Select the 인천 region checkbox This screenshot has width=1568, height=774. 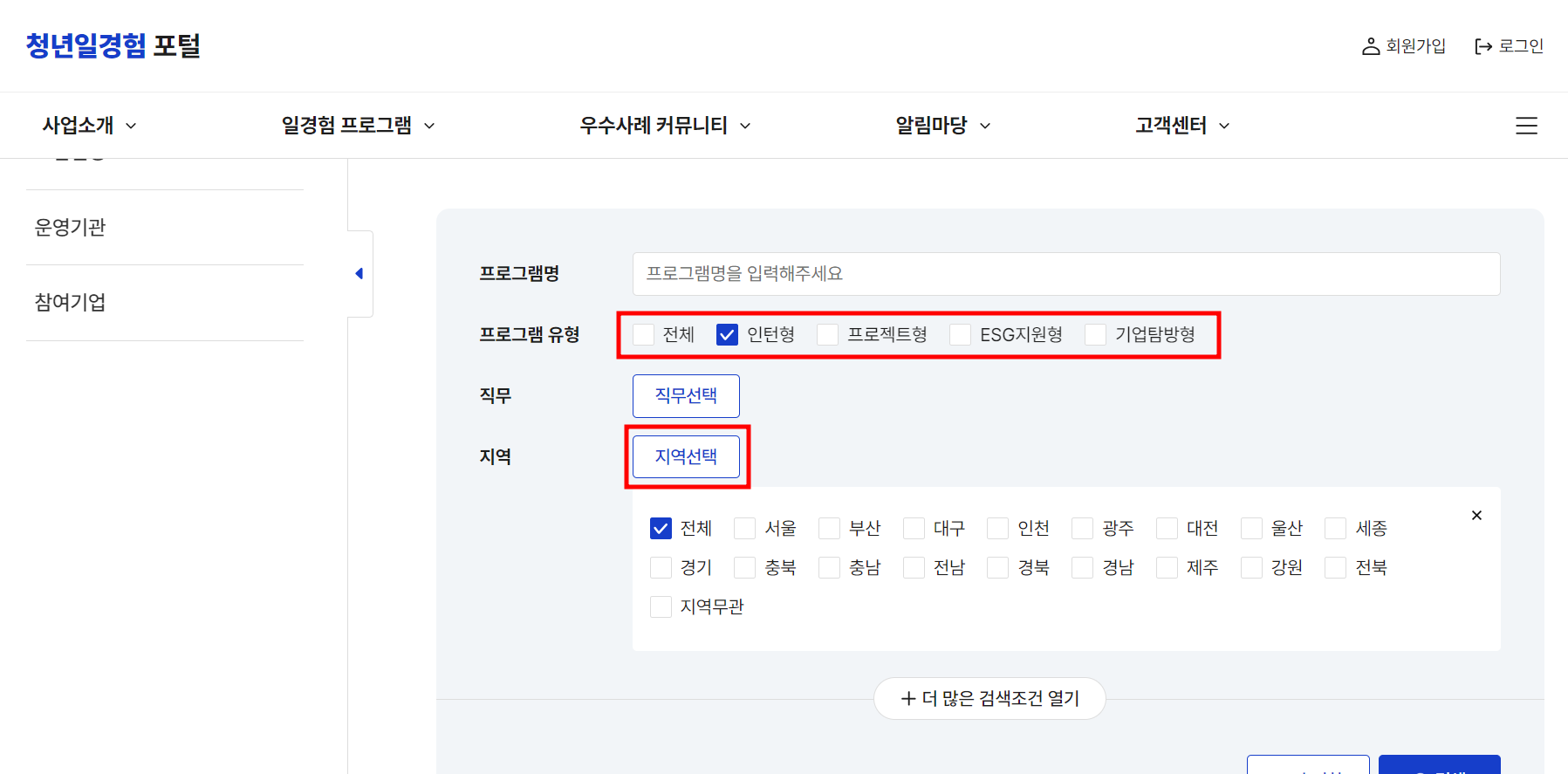click(x=997, y=529)
